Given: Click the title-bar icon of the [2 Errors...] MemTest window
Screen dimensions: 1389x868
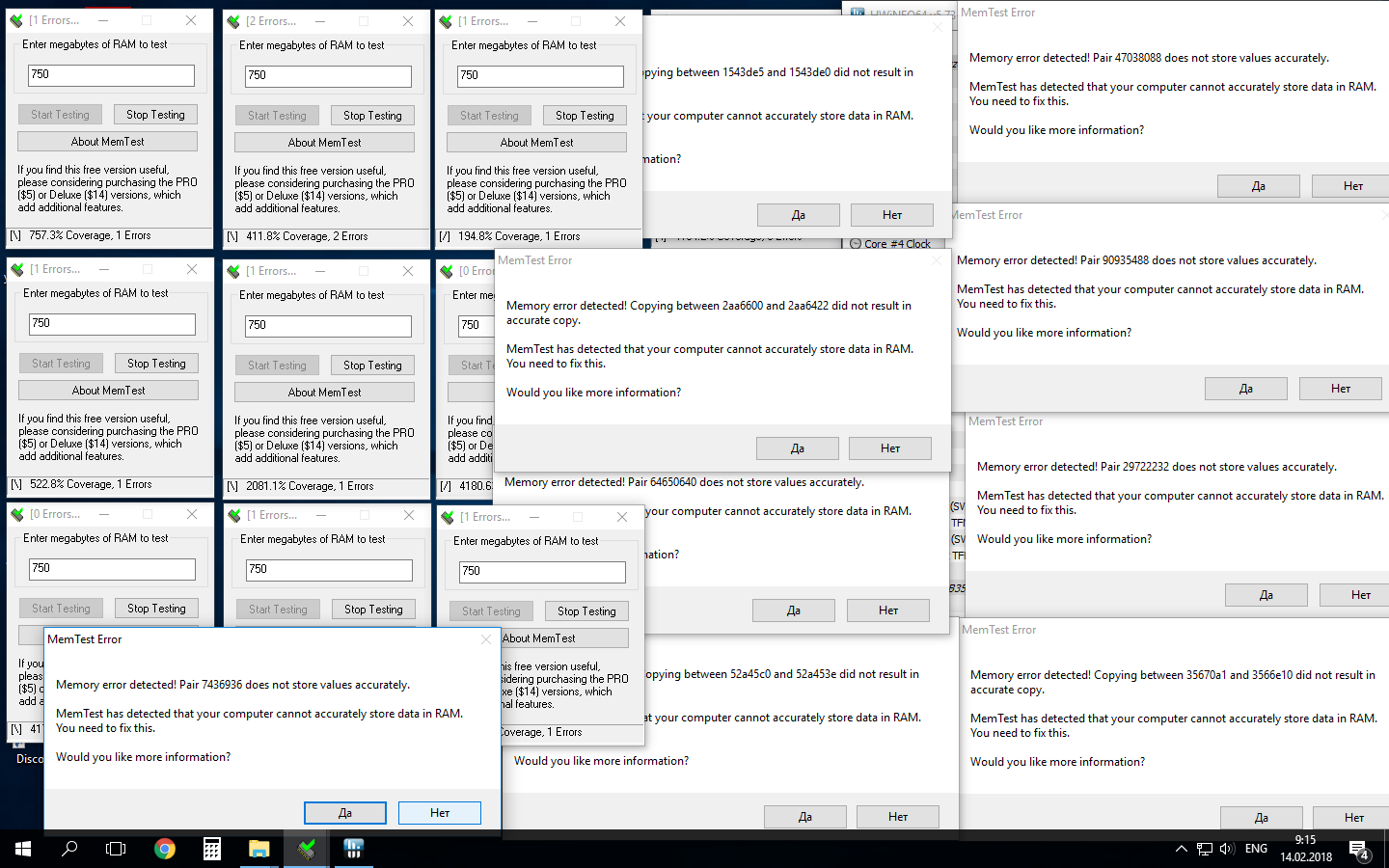Looking at the screenshot, I should click(233, 21).
